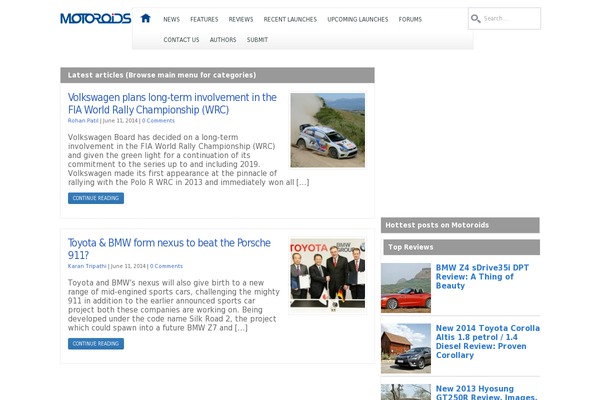600x400 pixels.
Task: Continue reading the Volkswagen WRC article
Action: coord(96,198)
